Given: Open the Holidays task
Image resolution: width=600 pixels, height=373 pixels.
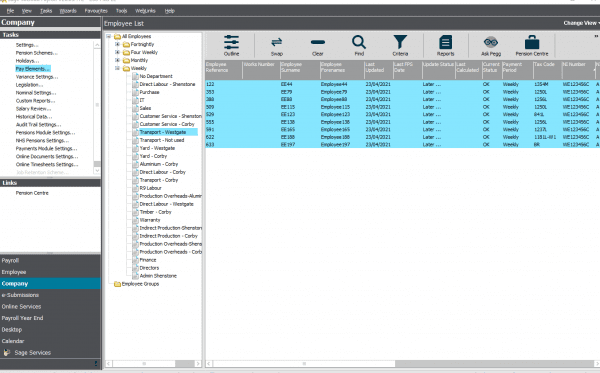Looking at the screenshot, I should [27, 61].
